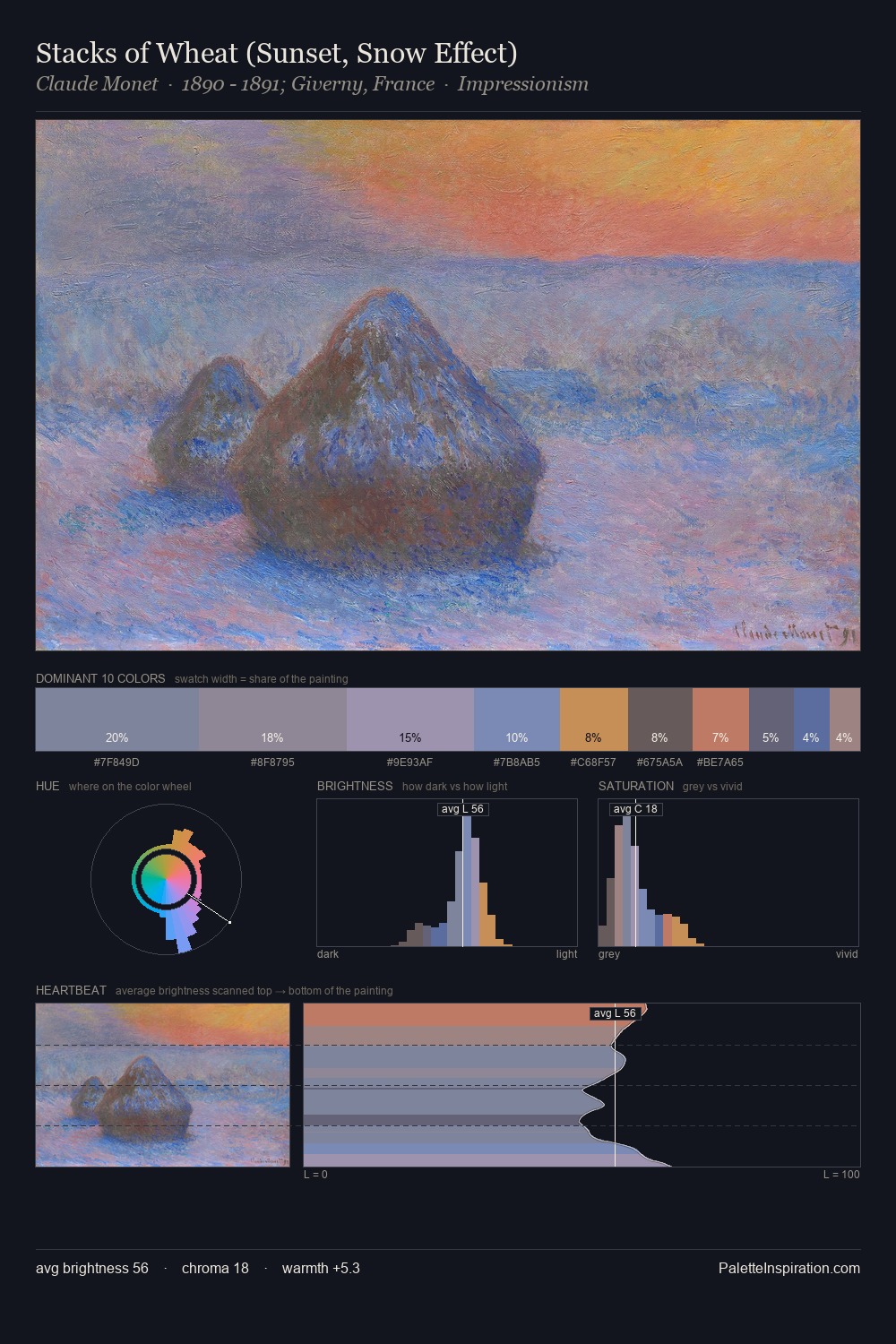The image size is (896, 1344).
Task: Click the main Stacks of Wheat painting image
Action: 448,385
